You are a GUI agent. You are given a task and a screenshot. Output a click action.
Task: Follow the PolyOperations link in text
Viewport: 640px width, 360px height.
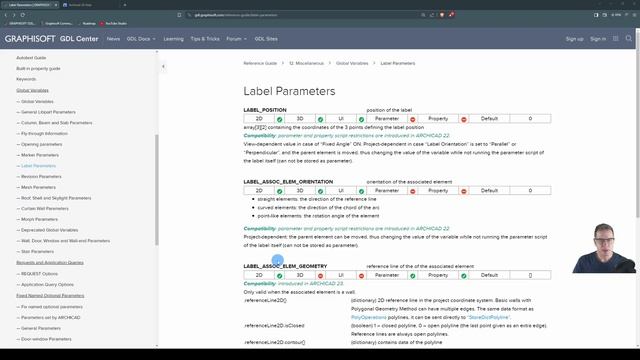[x=369, y=317]
